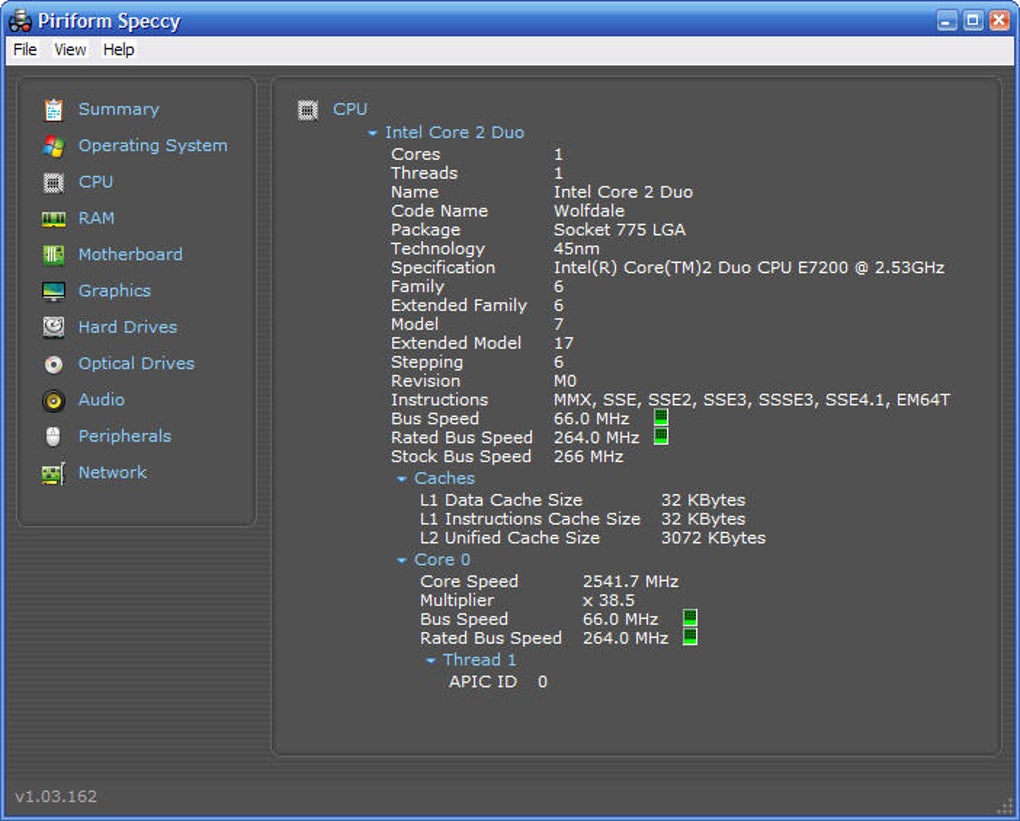Click the 45nm technology value
The image size is (1020, 821).
tap(576, 249)
